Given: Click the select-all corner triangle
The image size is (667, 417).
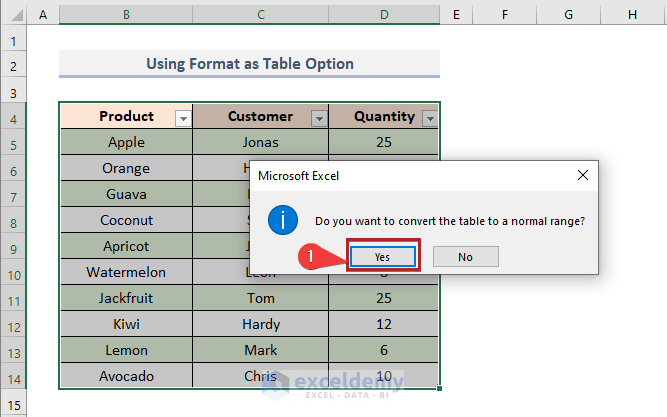Looking at the screenshot, I should pyautogui.click(x=14, y=16).
